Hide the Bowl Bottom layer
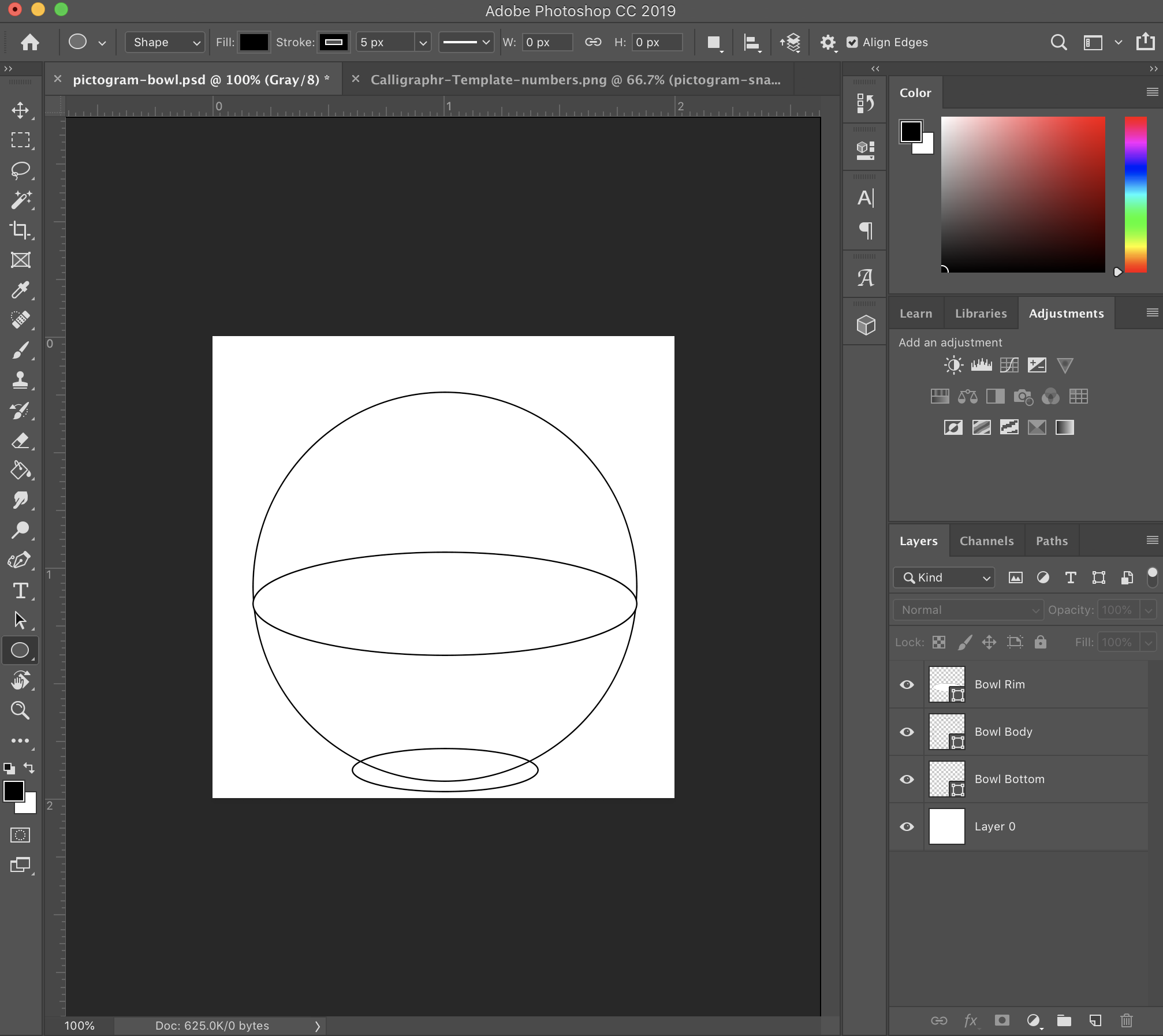 click(907, 779)
